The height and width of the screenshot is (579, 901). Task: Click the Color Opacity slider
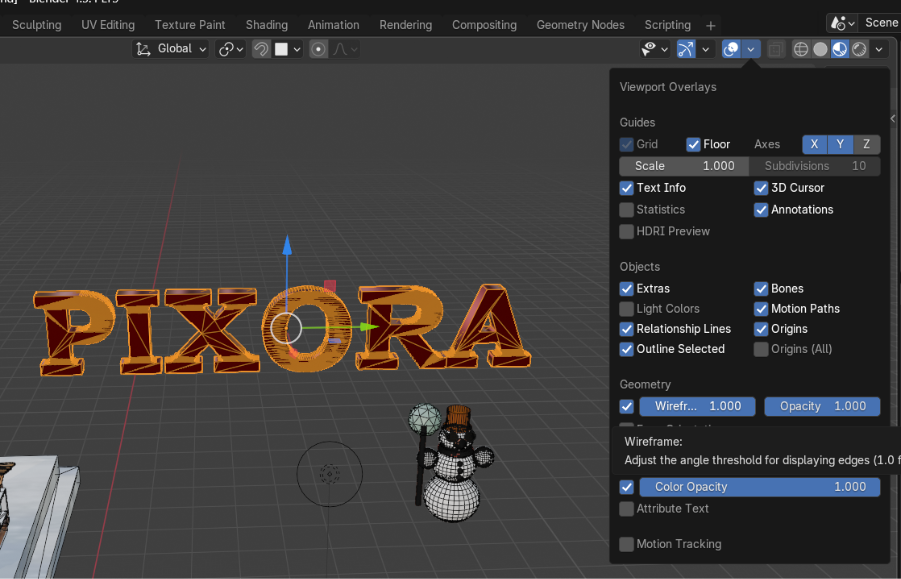pyautogui.click(x=760, y=487)
